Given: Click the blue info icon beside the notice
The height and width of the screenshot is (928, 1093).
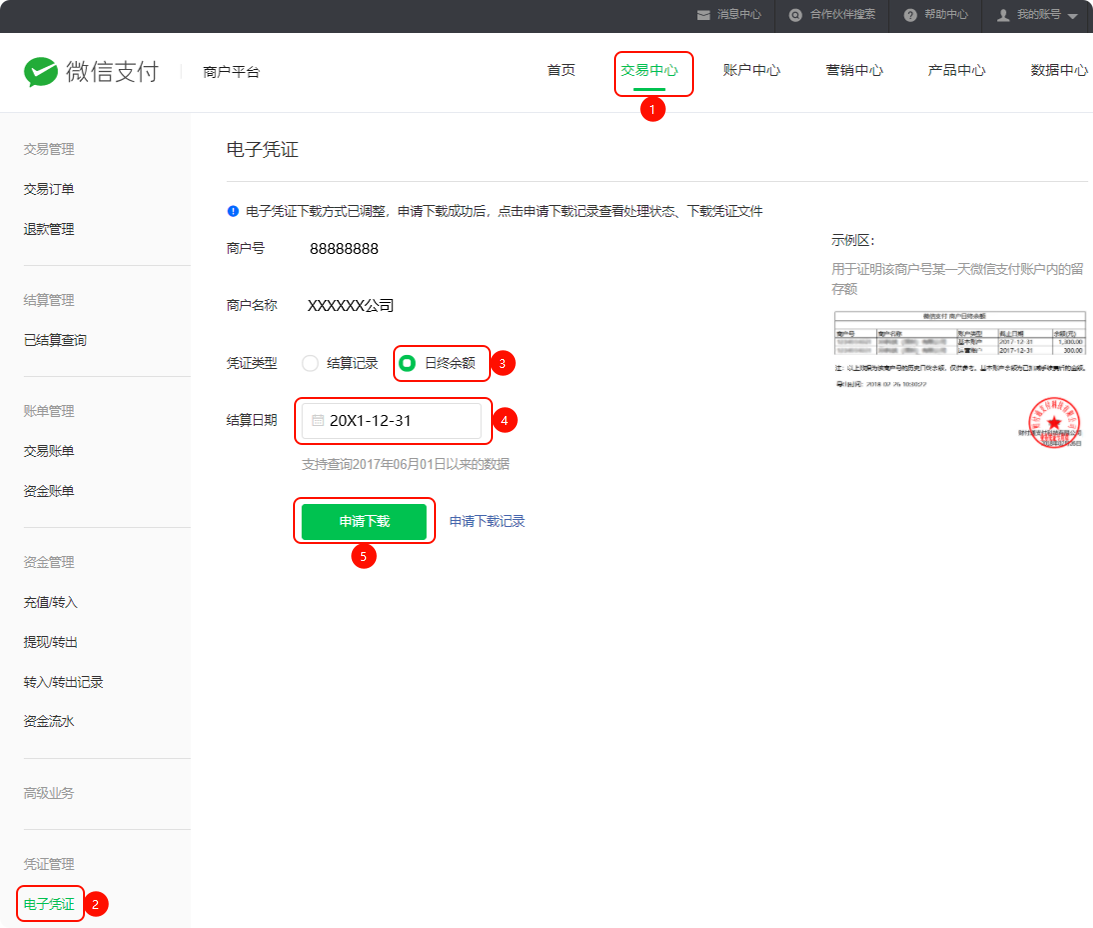Looking at the screenshot, I should 233,211.
